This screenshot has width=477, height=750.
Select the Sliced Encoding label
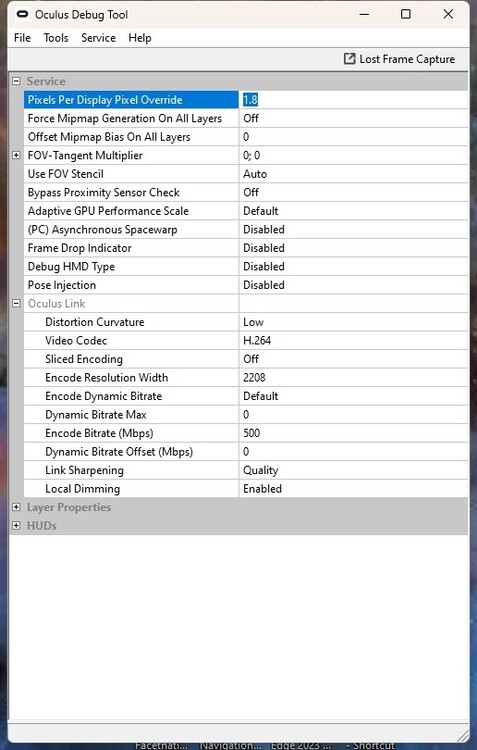(x=84, y=359)
